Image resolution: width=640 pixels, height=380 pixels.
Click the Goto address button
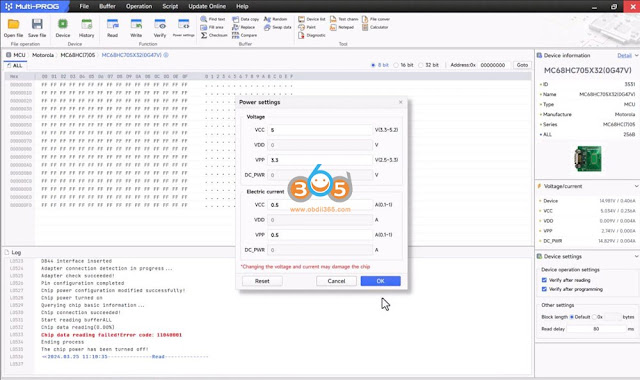point(522,65)
